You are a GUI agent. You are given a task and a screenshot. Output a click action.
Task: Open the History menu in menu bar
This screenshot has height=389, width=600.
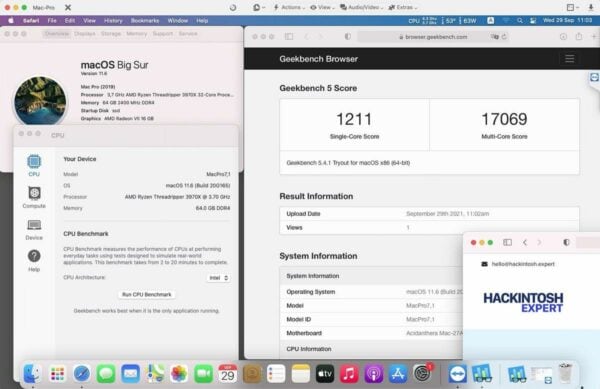pos(113,21)
